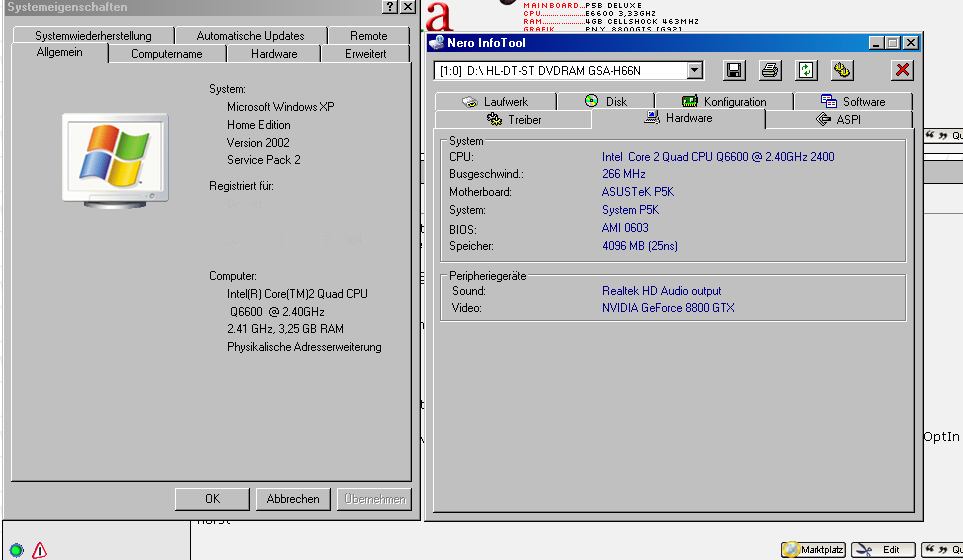Click the text Service Pack 2
This screenshot has width=963, height=560.
click(x=263, y=160)
